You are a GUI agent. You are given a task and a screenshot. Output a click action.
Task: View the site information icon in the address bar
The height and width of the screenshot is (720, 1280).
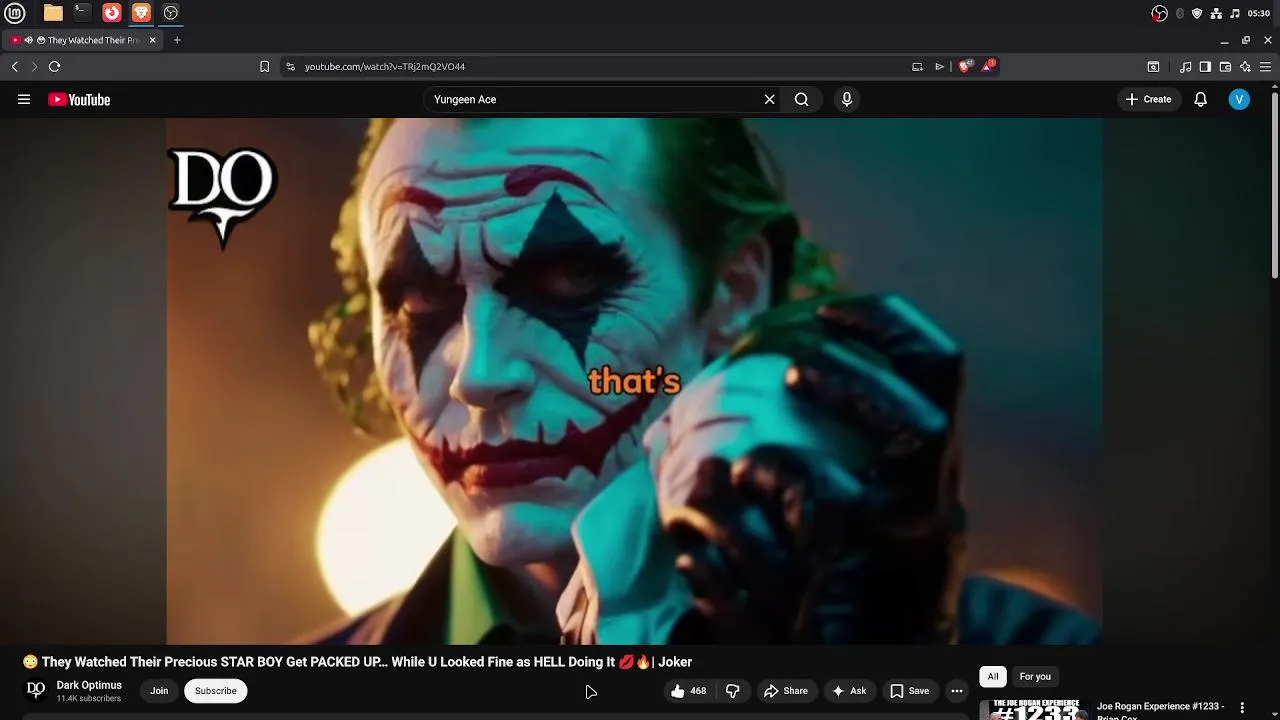(x=290, y=67)
